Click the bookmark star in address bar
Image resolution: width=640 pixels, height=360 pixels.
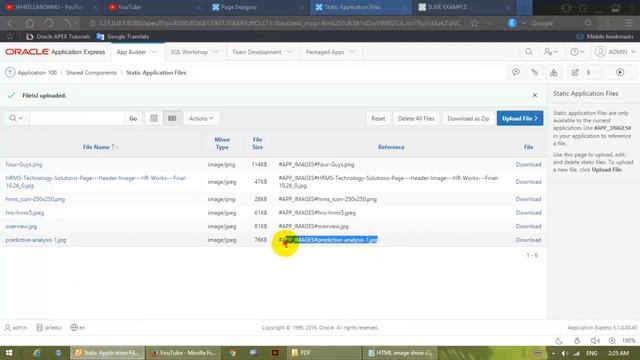pyautogui.click(x=475, y=23)
